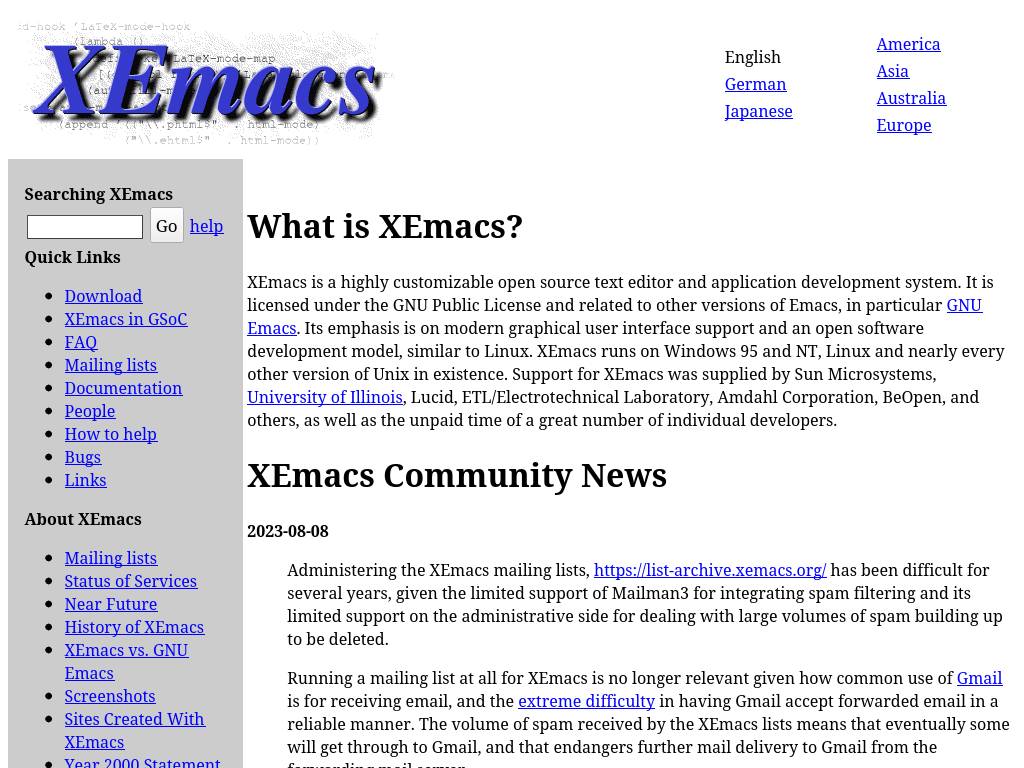
Task: Focus the Searching XEmacs text field
Action: pos(85,227)
